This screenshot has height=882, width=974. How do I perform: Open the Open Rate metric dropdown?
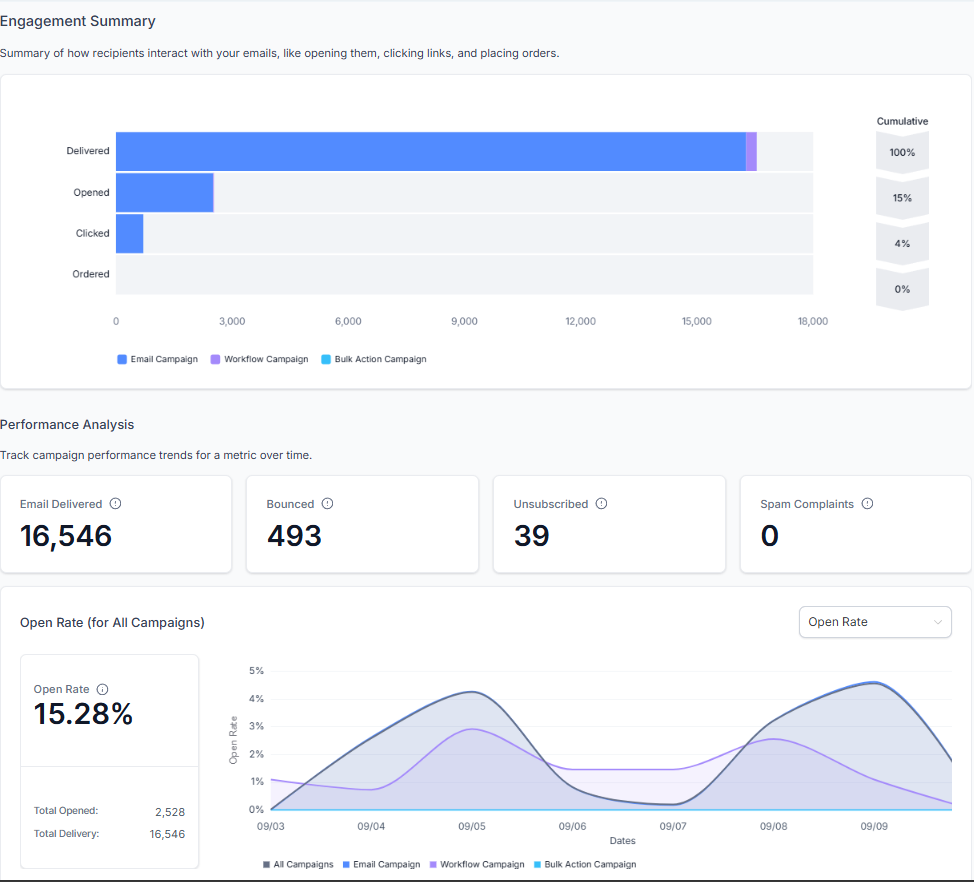(x=875, y=622)
